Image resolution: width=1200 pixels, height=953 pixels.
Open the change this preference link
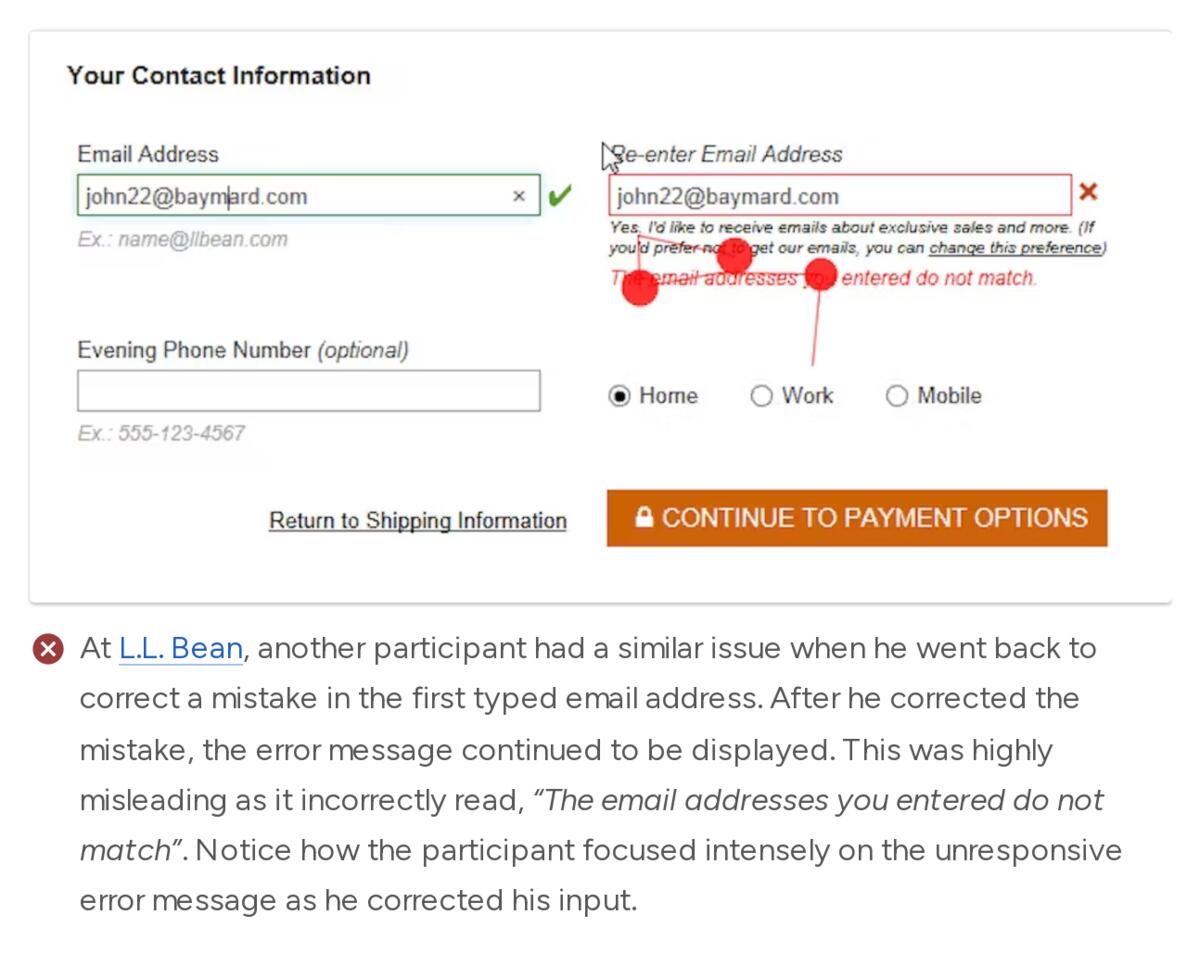click(1015, 248)
